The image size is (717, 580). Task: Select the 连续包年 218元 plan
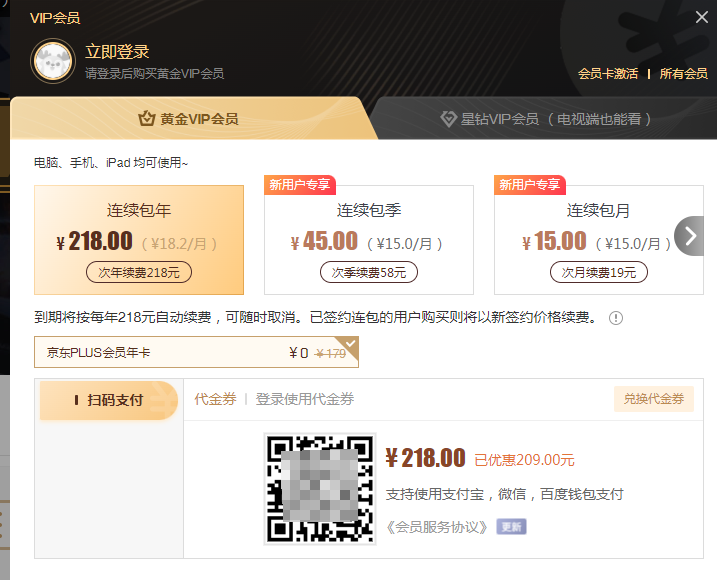point(139,240)
